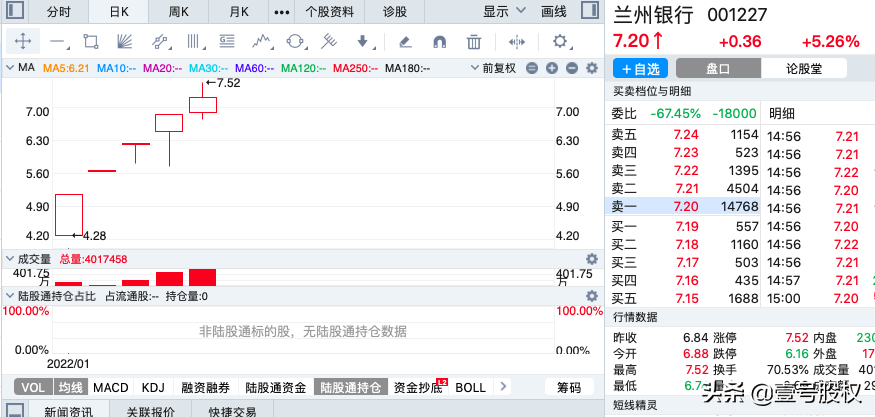This screenshot has height=417, width=875.
Task: Select the 盘口 segment
Action: (x=718, y=69)
